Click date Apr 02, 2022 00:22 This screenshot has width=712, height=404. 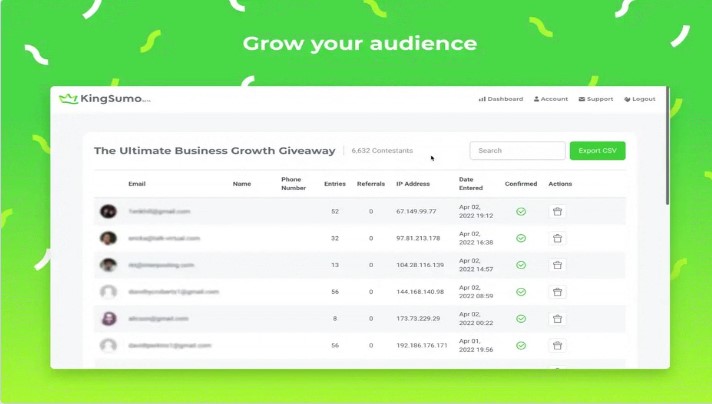[x=476, y=319]
